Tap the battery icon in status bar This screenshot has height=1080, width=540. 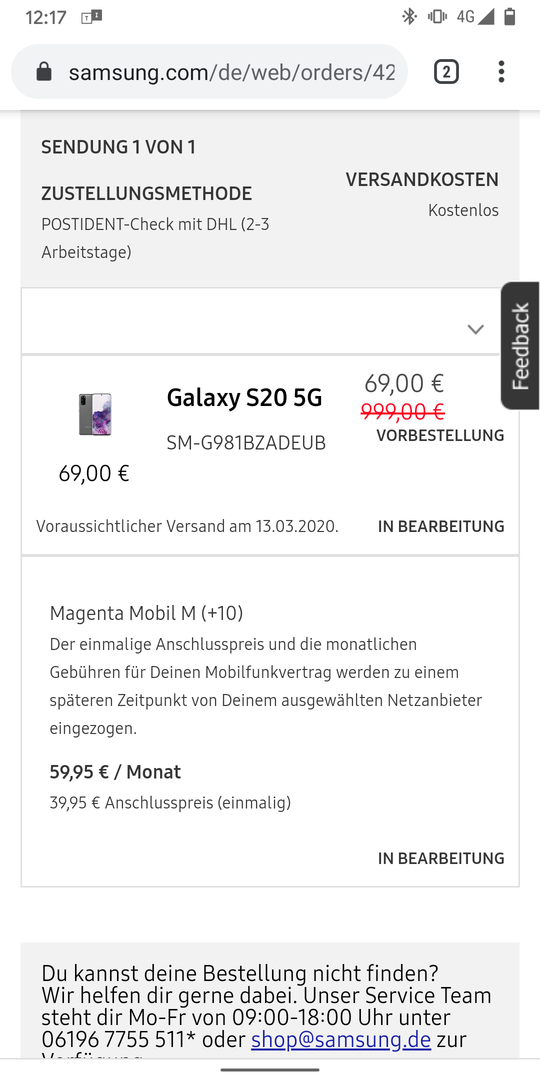point(510,17)
